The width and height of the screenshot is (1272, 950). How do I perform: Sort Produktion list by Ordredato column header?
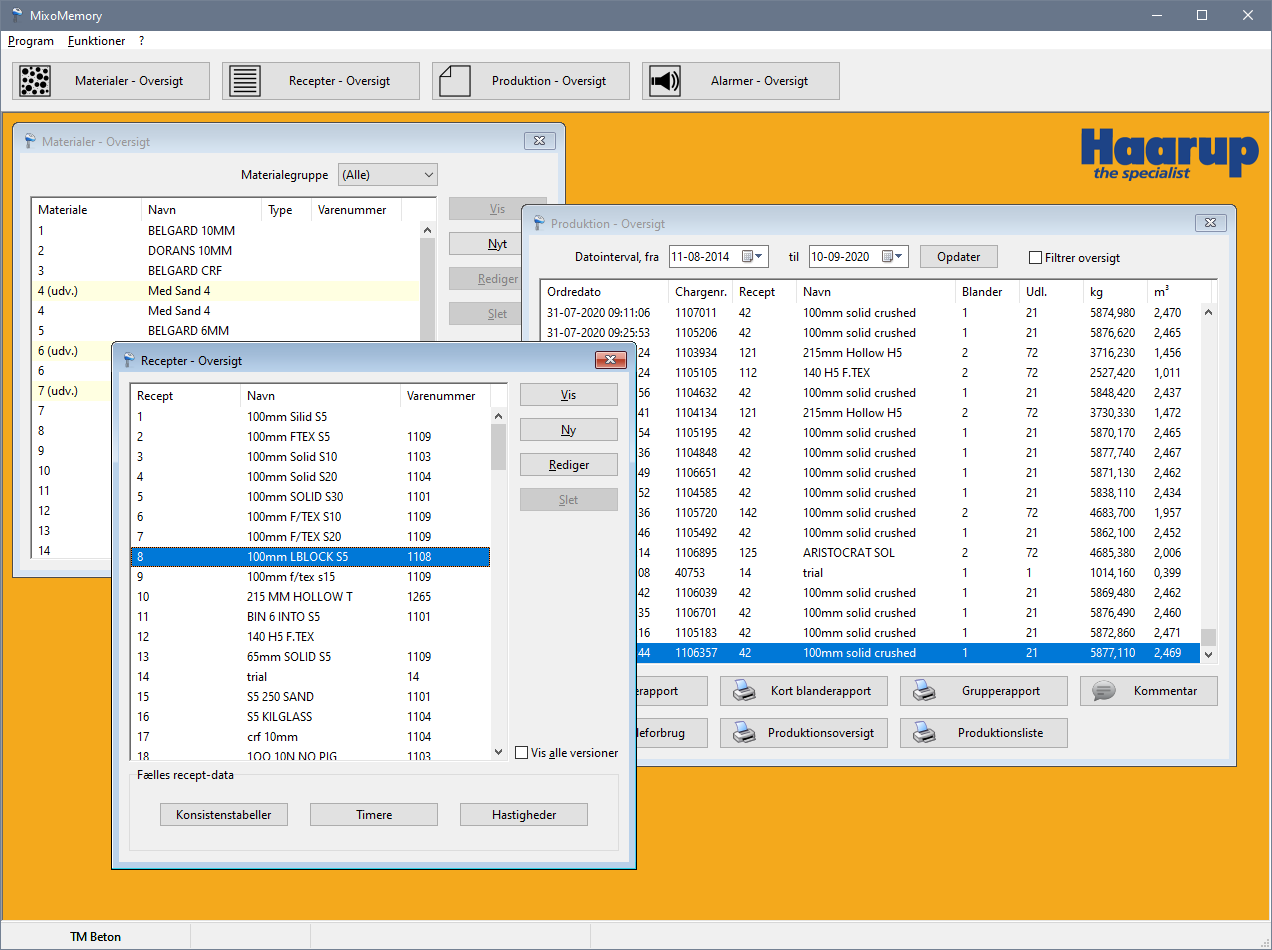click(604, 292)
